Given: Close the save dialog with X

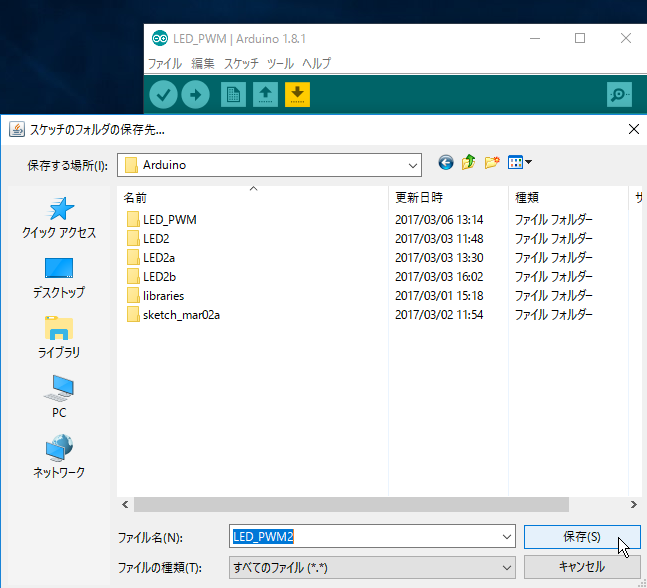Looking at the screenshot, I should [x=633, y=130].
